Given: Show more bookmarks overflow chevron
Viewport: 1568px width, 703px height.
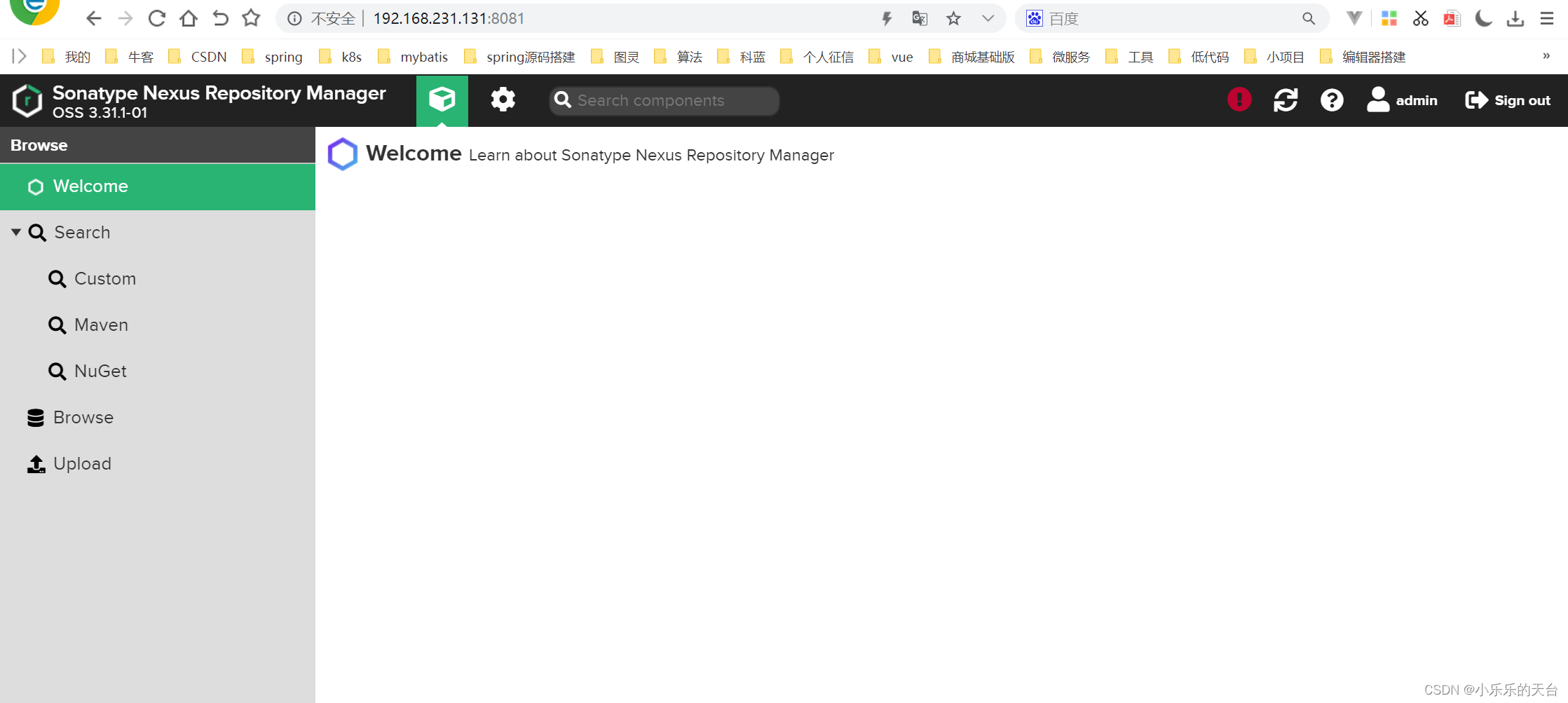Looking at the screenshot, I should point(1546,56).
